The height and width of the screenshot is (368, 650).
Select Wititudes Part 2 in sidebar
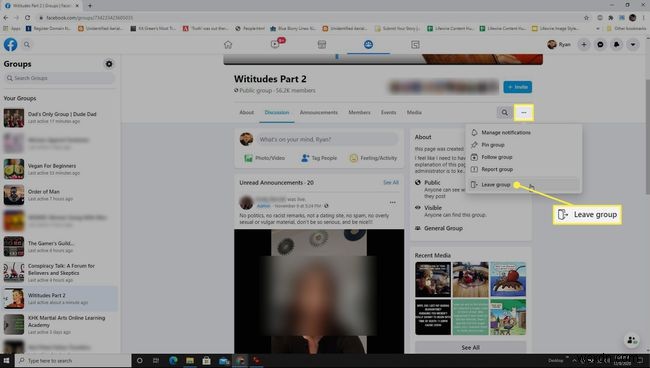point(60,298)
